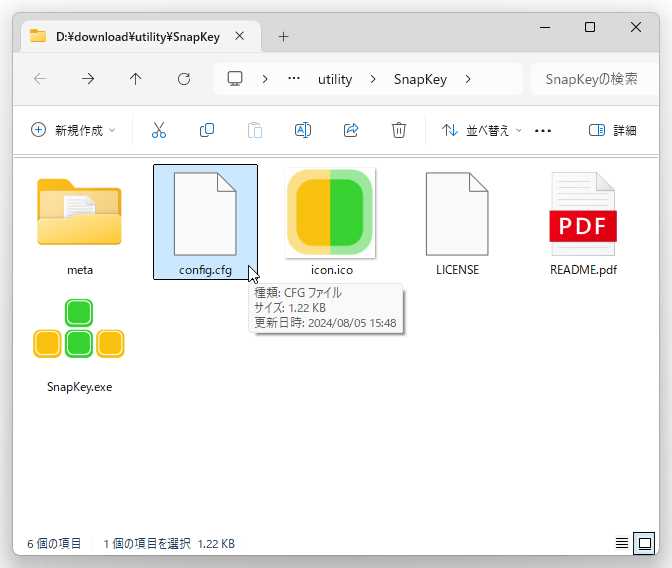Click the meta folder name label
The image size is (672, 568).
click(80, 270)
